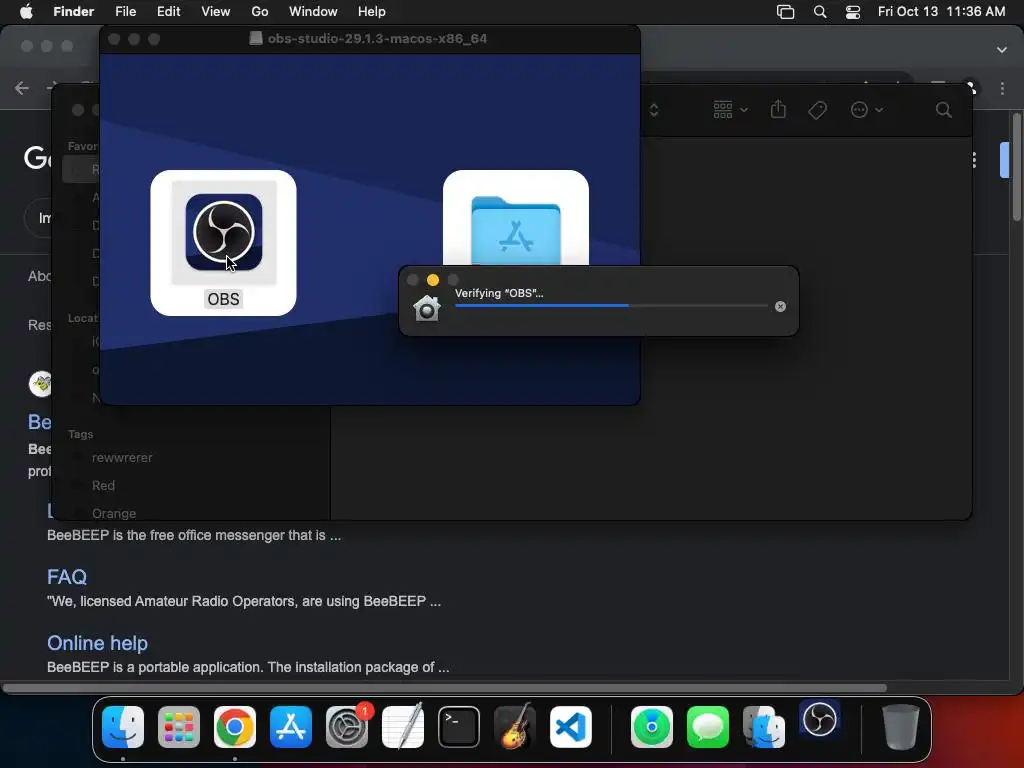
Task: Click the Applications folder shortcut icon
Action: pyautogui.click(x=516, y=230)
